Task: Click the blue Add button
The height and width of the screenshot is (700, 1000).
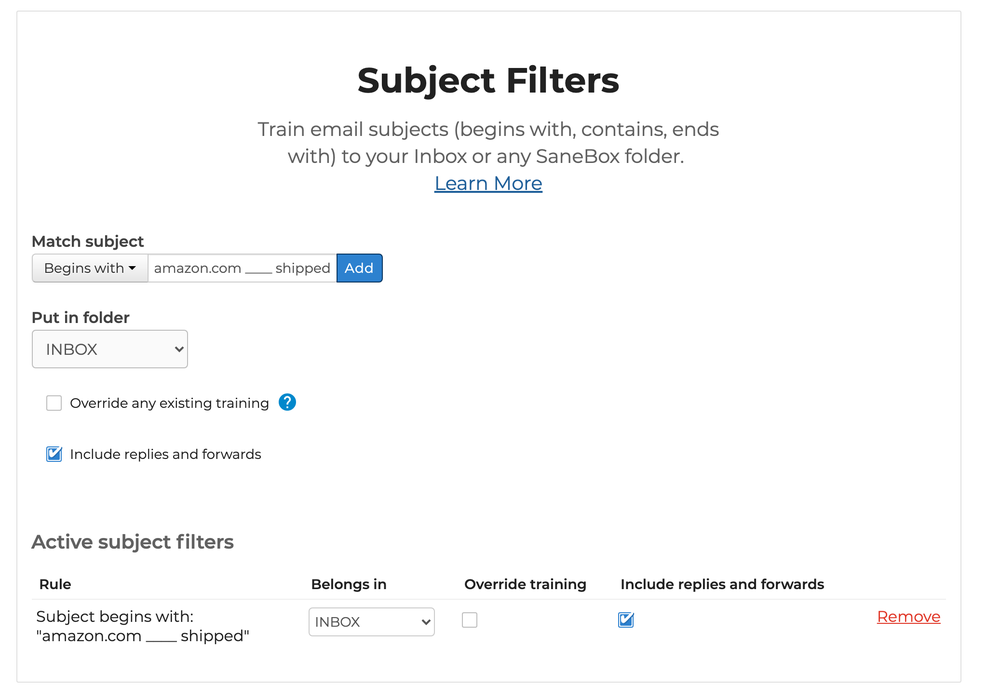Action: coord(359,268)
